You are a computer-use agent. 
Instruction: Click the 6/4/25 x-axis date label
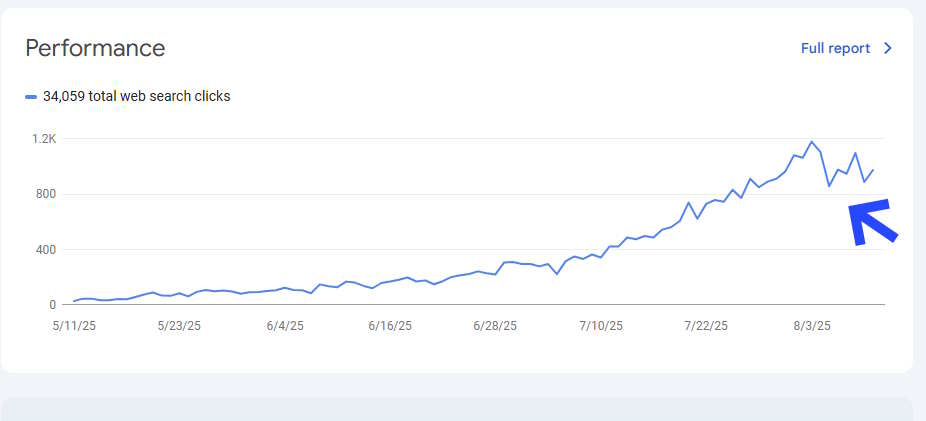pos(285,326)
